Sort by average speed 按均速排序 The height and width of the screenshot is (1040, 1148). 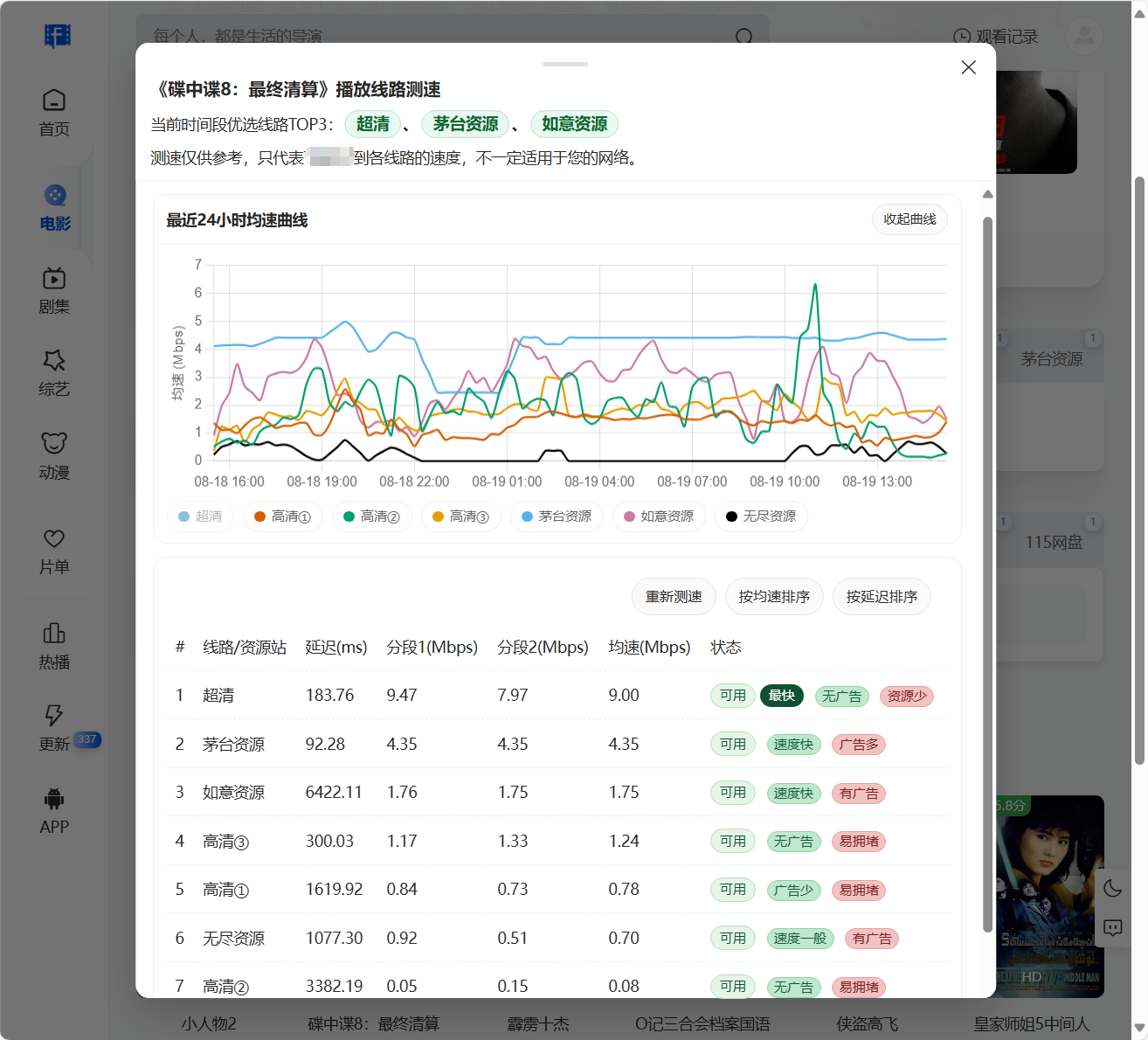pos(774,597)
